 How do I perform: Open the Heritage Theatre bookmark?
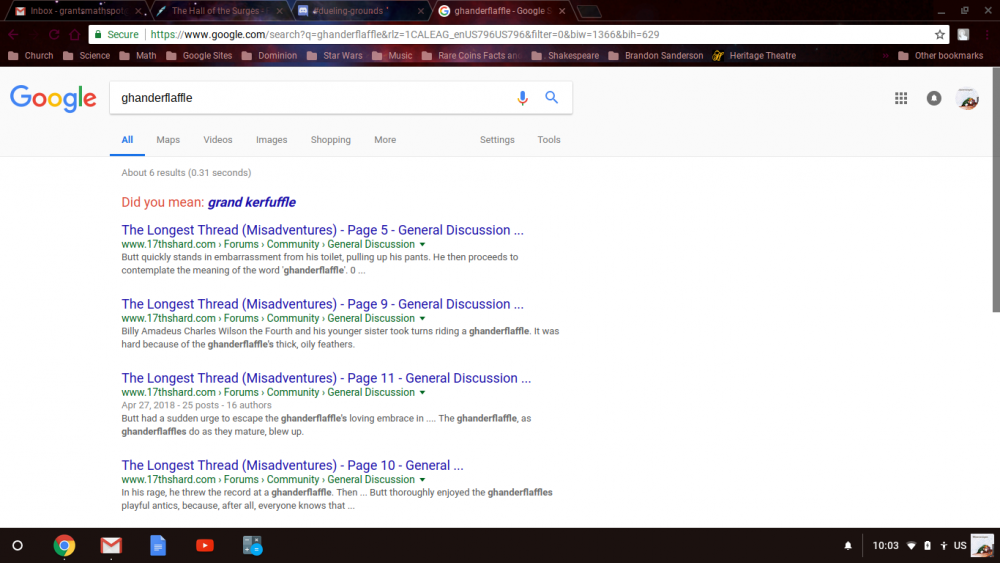point(754,55)
